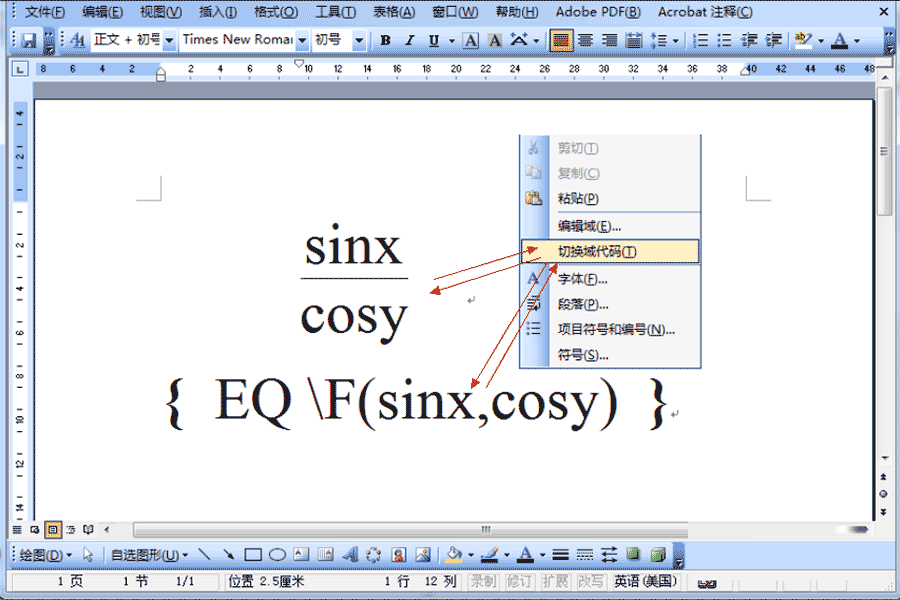
Task: Open the 表格(A) menu
Action: 394,12
